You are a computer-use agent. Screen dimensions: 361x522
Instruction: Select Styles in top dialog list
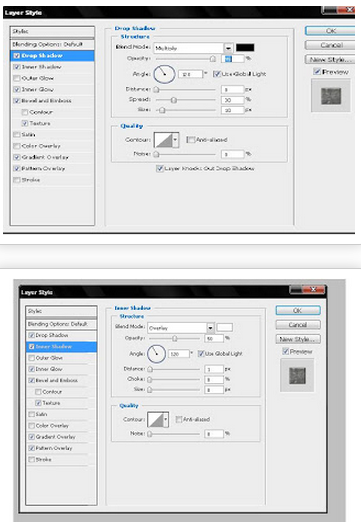click(52, 31)
